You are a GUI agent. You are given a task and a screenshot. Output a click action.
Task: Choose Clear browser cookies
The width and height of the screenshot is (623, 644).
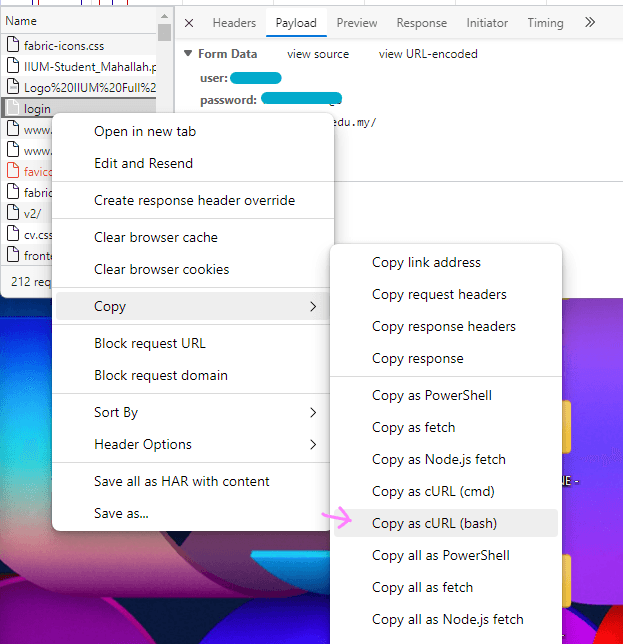pyautogui.click(x=193, y=269)
